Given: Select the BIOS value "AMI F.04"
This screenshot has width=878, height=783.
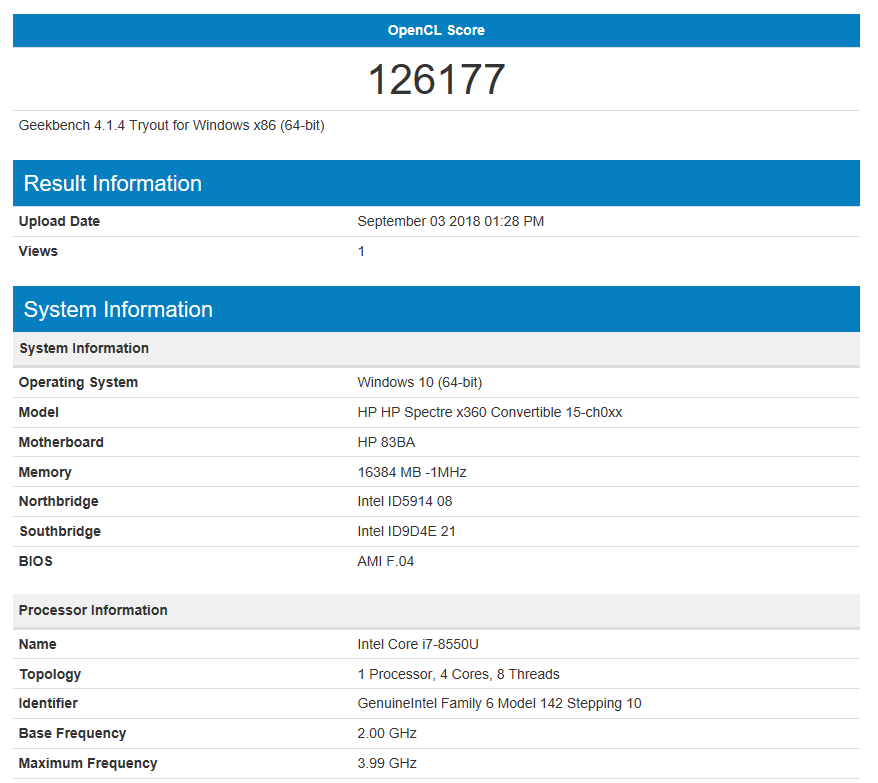Looking at the screenshot, I should click(386, 561).
